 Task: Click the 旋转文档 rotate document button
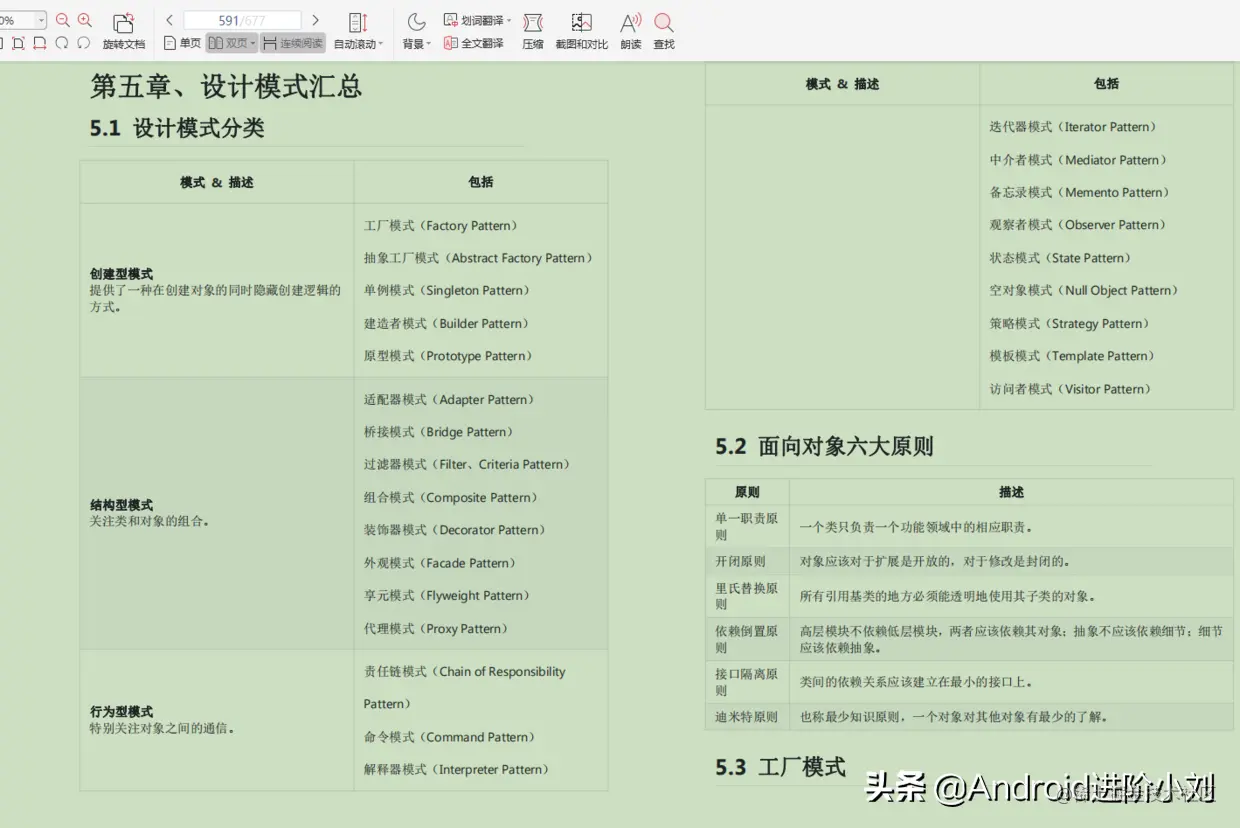click(x=123, y=31)
